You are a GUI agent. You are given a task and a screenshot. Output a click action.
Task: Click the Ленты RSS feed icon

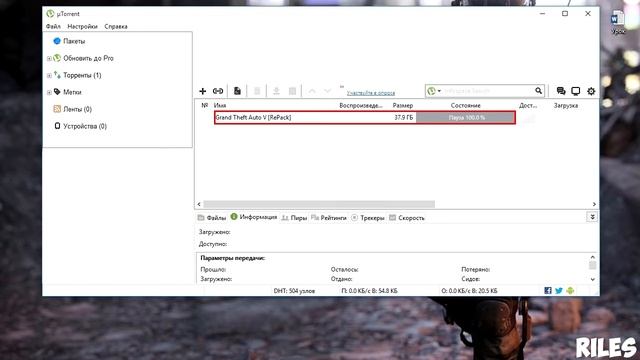click(57, 109)
